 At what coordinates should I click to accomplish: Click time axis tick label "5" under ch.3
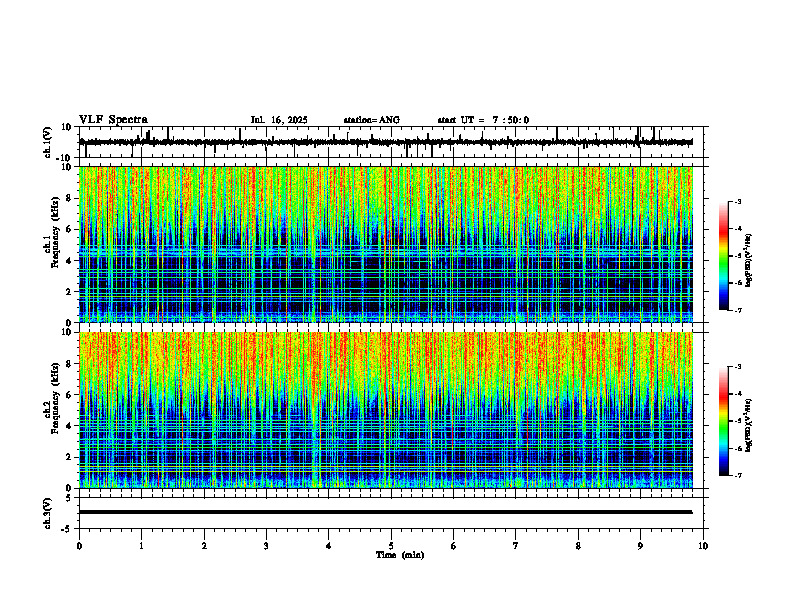pos(391,546)
